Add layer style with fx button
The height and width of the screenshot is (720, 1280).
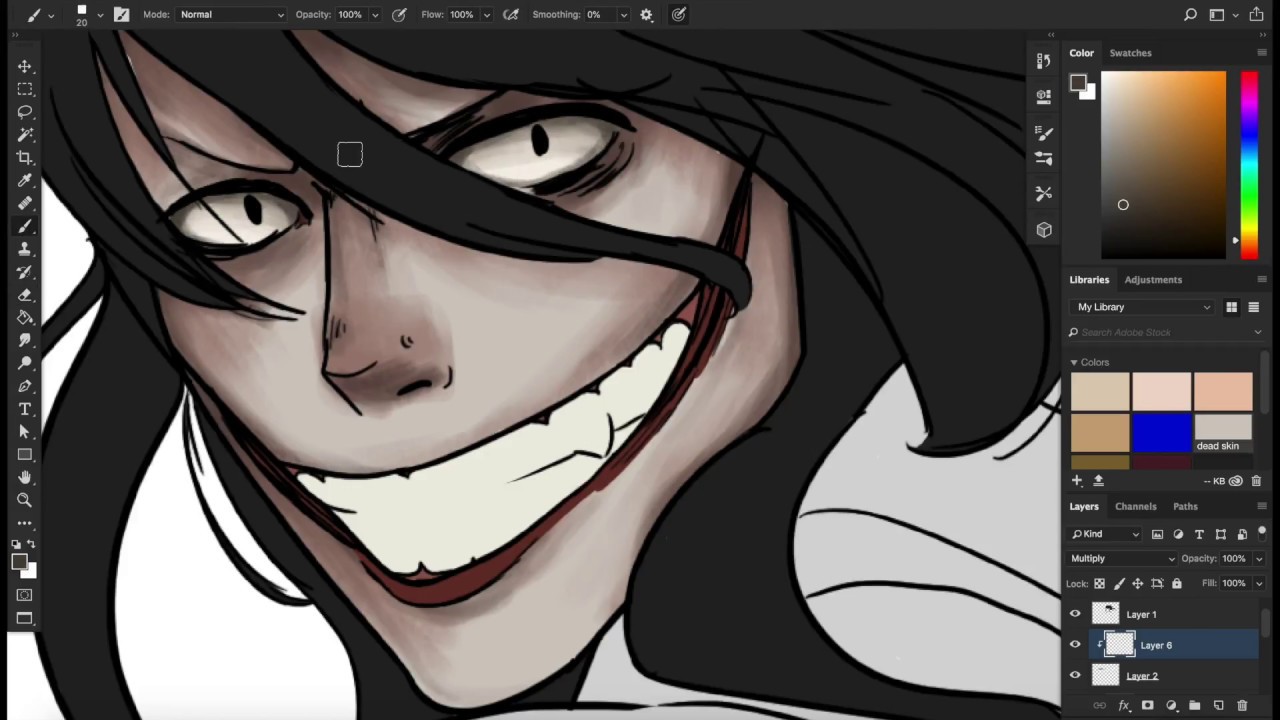click(x=1124, y=705)
